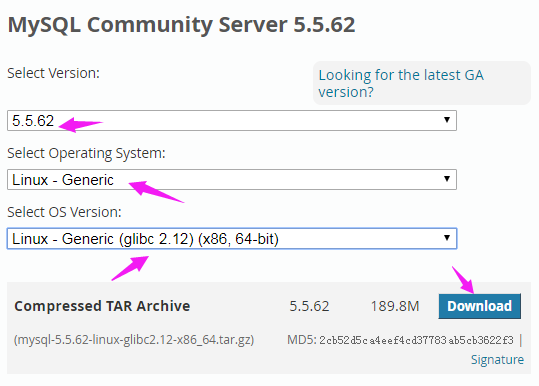Open the Signature link
The height and width of the screenshot is (386, 539).
(x=497, y=360)
